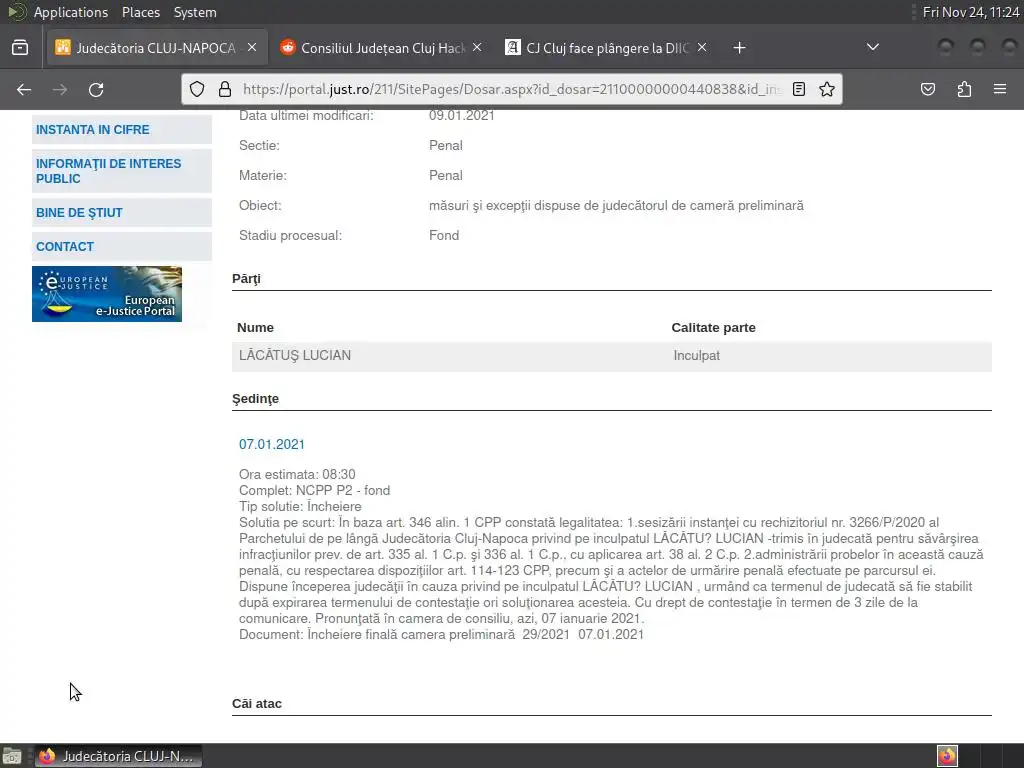Open a new tab with plus icon

(739, 48)
